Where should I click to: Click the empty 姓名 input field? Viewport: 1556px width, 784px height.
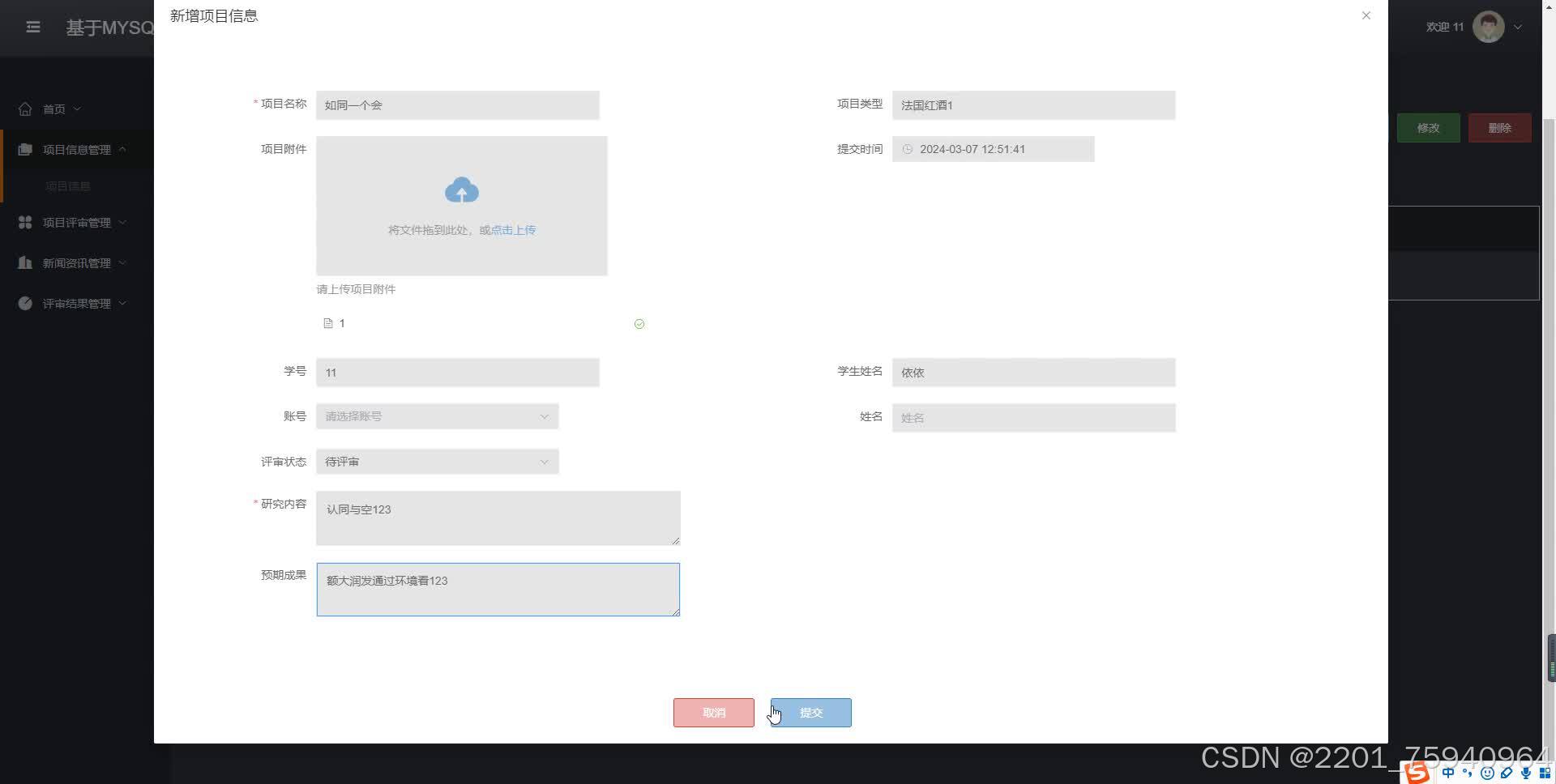[1033, 418]
